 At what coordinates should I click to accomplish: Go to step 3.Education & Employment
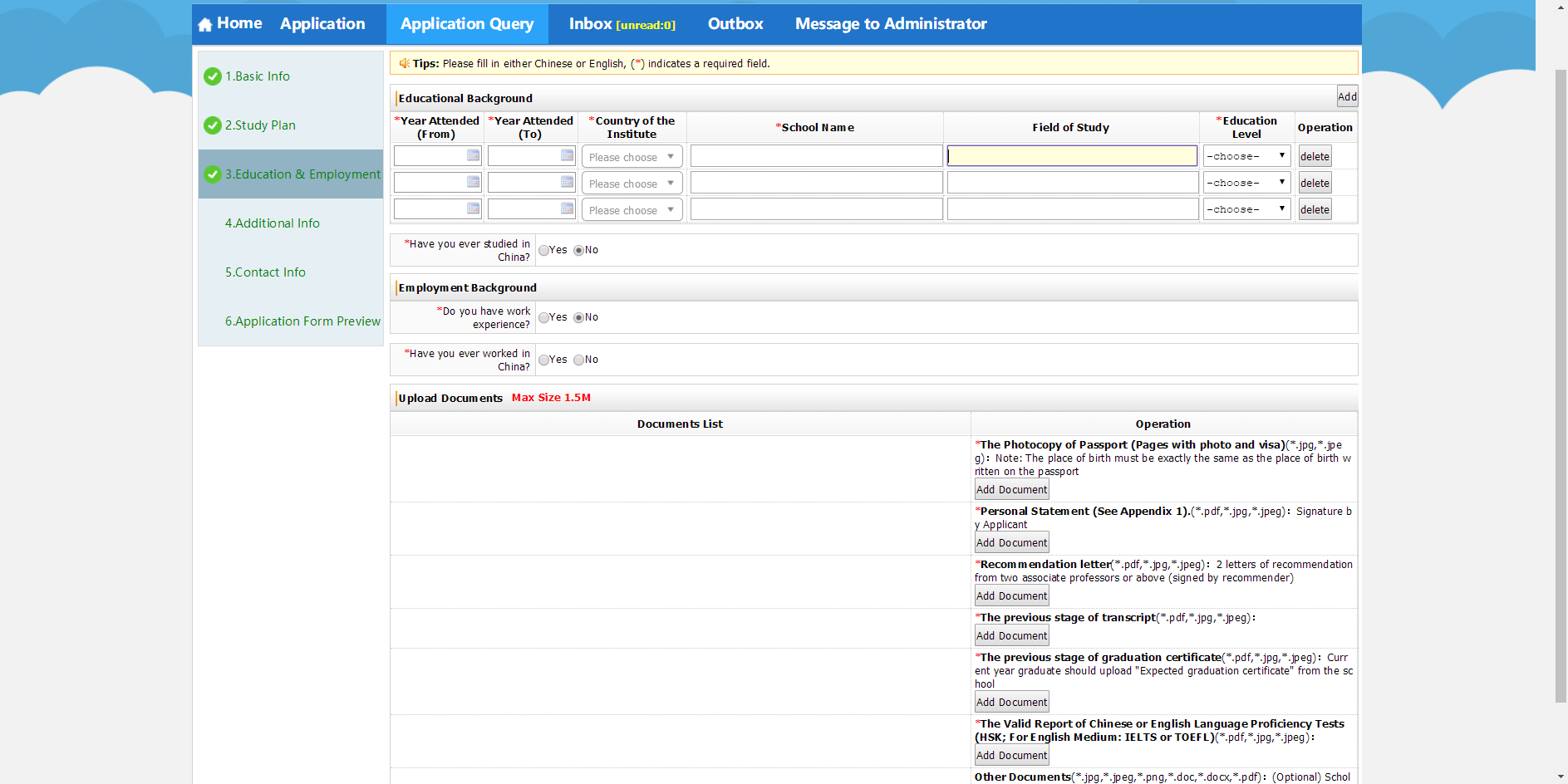pos(302,174)
